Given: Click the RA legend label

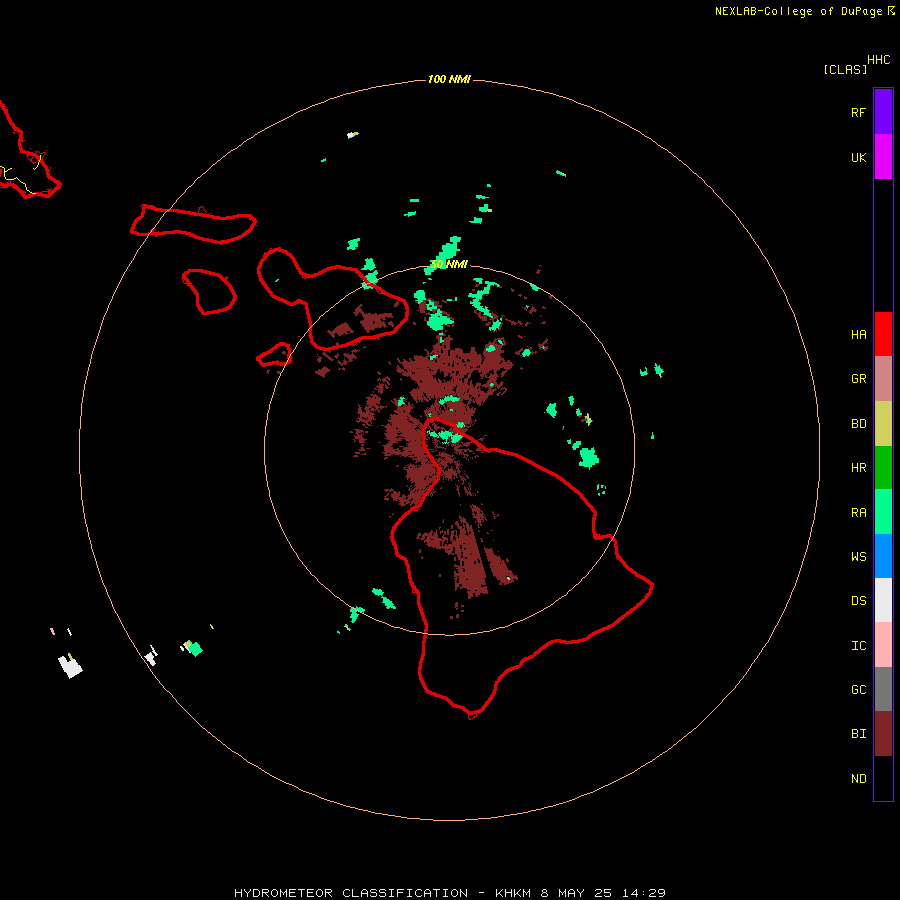Looking at the screenshot, I should tap(858, 513).
